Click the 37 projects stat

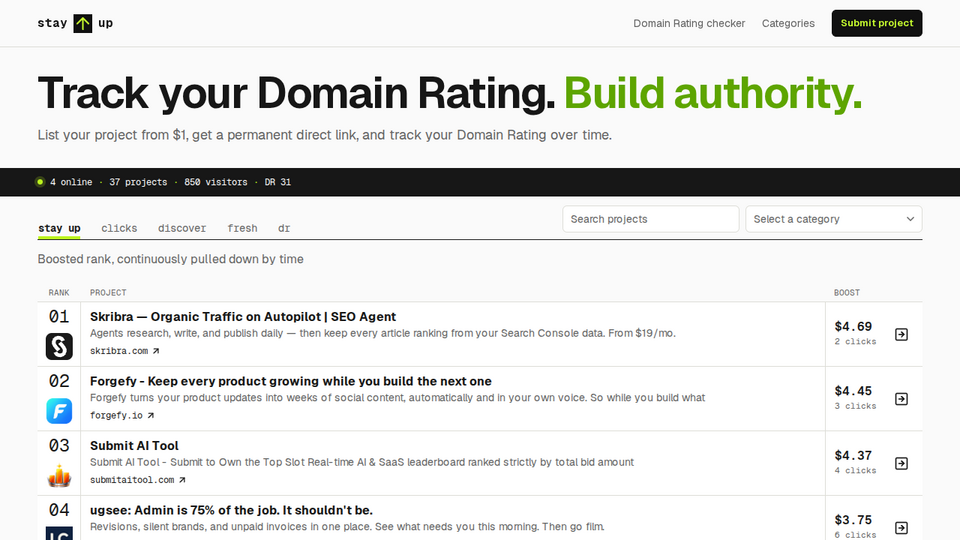(138, 182)
